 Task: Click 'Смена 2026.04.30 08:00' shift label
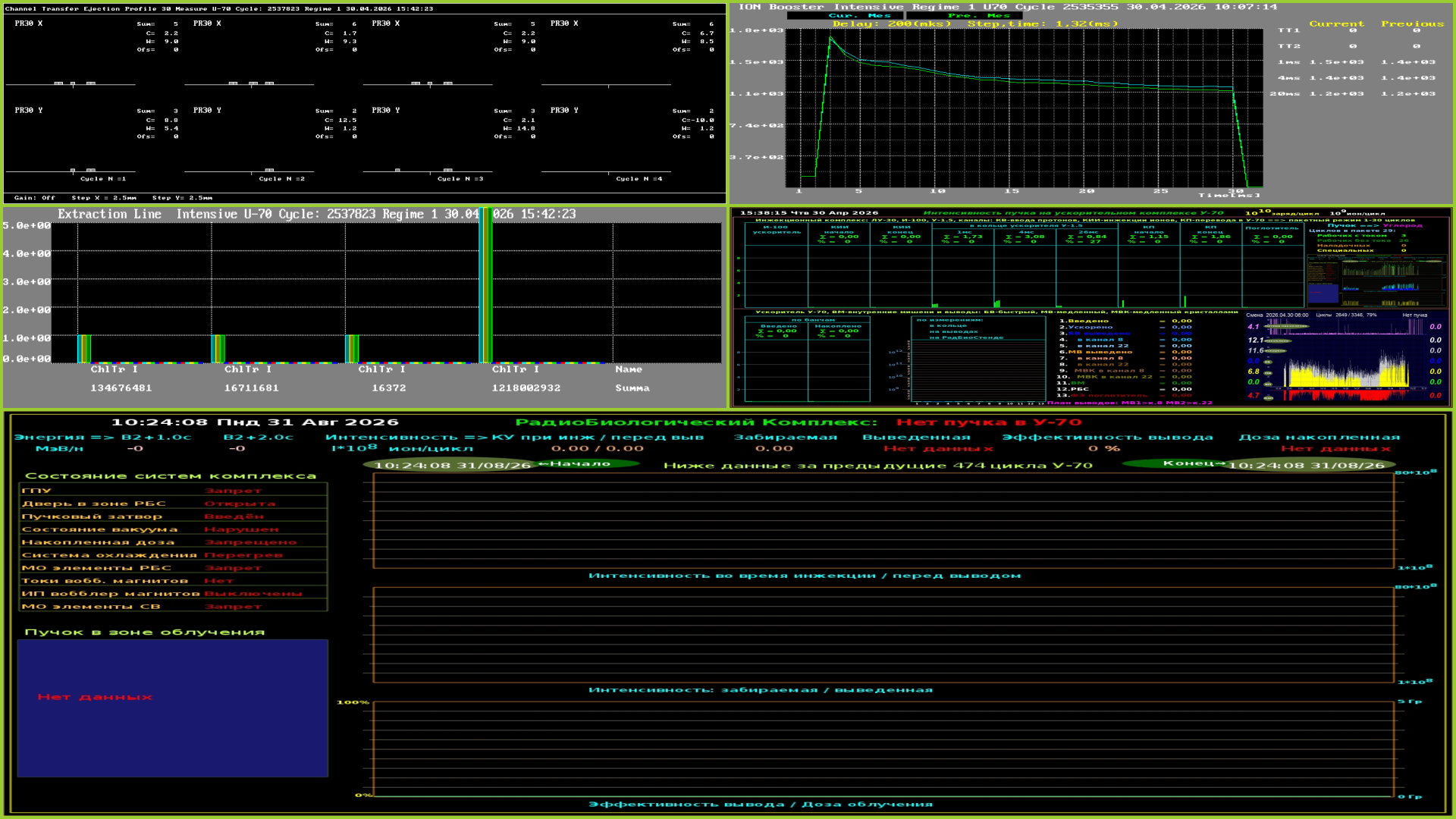(x=1277, y=315)
